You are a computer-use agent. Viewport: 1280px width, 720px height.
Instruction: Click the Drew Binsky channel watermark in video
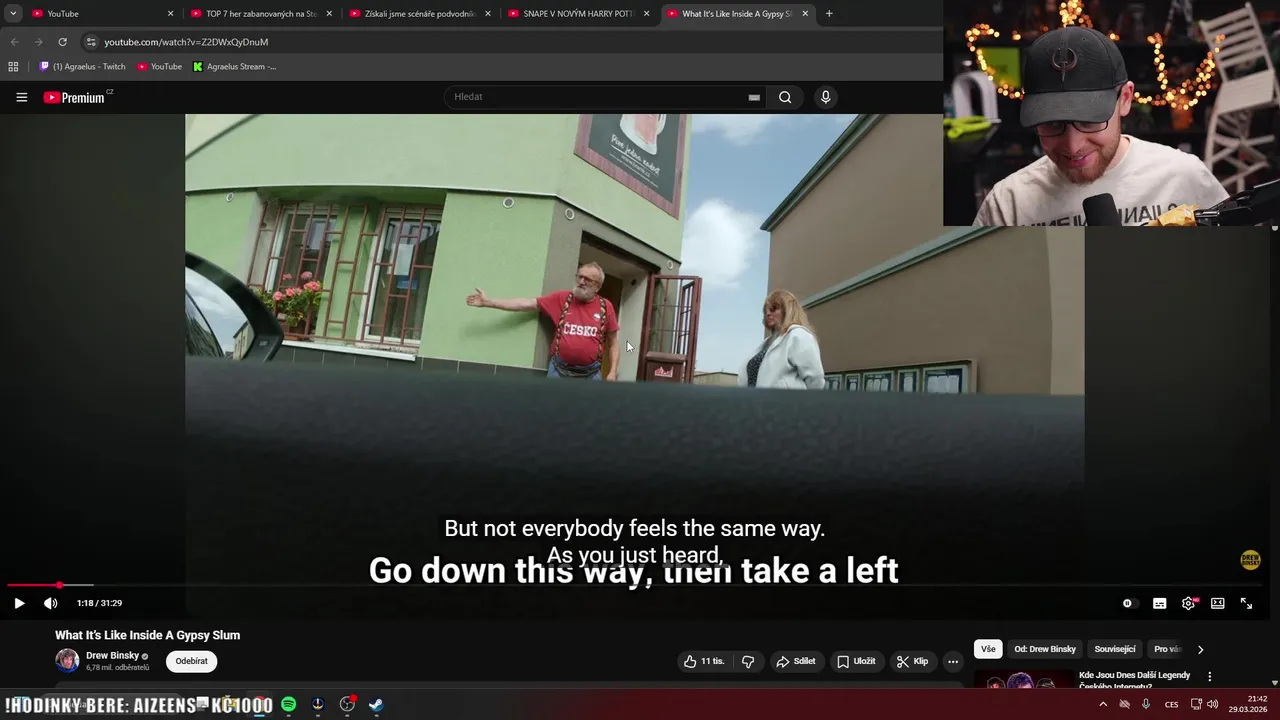pyautogui.click(x=1250, y=560)
